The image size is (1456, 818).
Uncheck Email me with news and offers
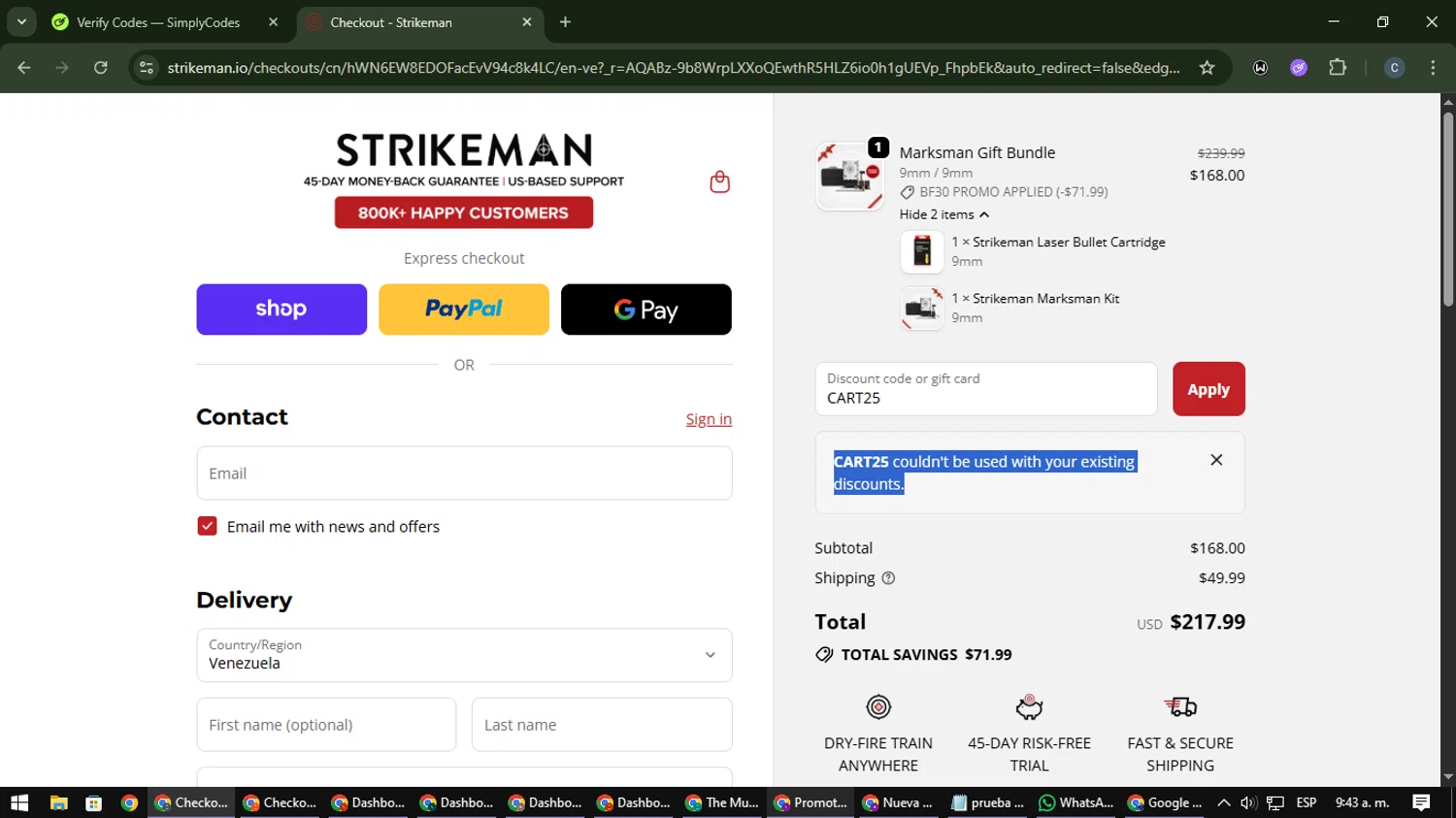[207, 526]
